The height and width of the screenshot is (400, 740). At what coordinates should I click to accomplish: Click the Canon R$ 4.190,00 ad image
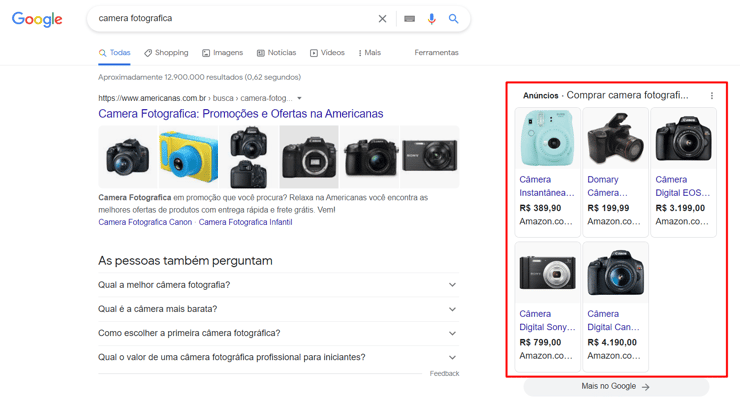coord(615,273)
